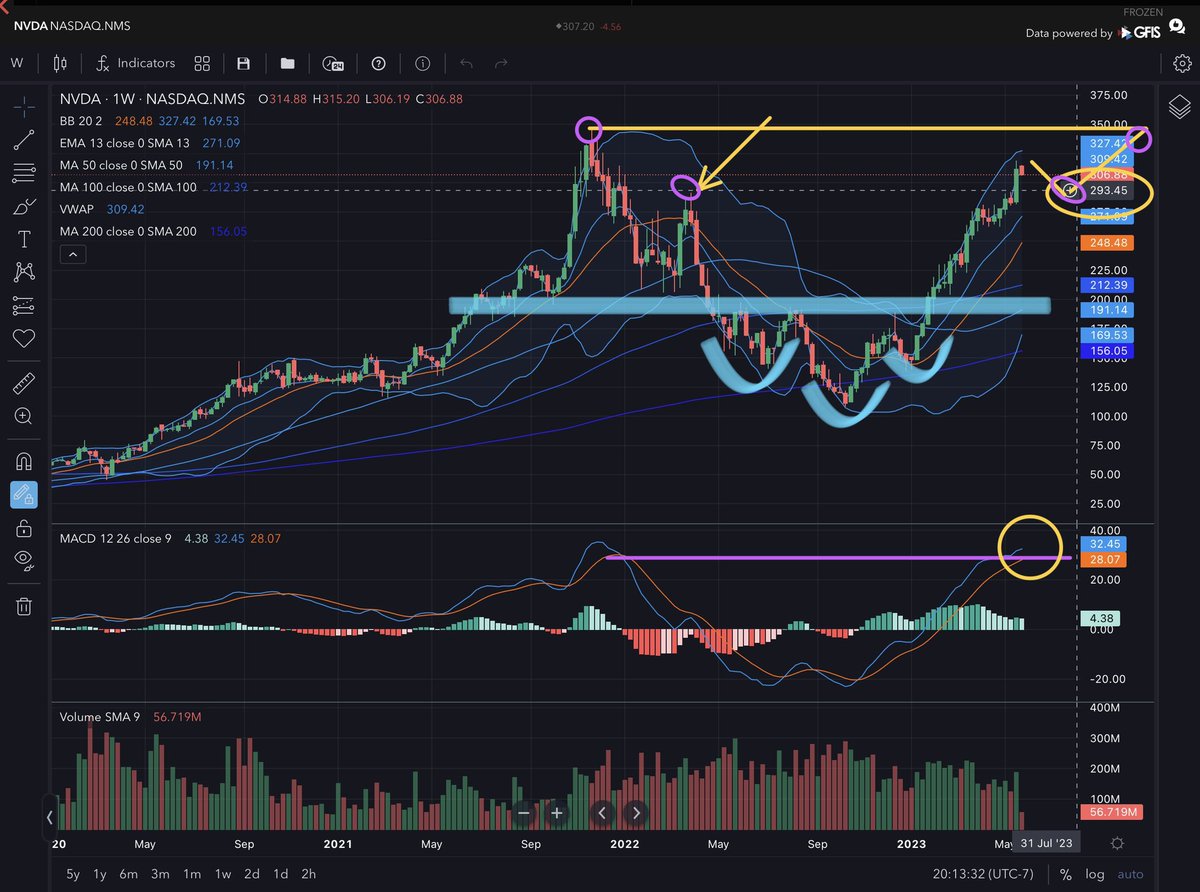1200x892 pixels.
Task: Toggle percent scale
Action: tap(1065, 874)
